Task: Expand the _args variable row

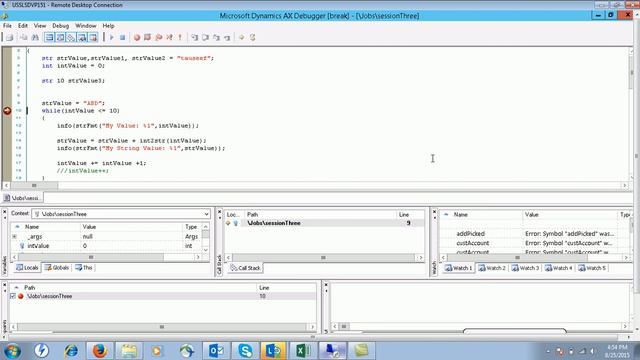Action: pyautogui.click(x=14, y=236)
